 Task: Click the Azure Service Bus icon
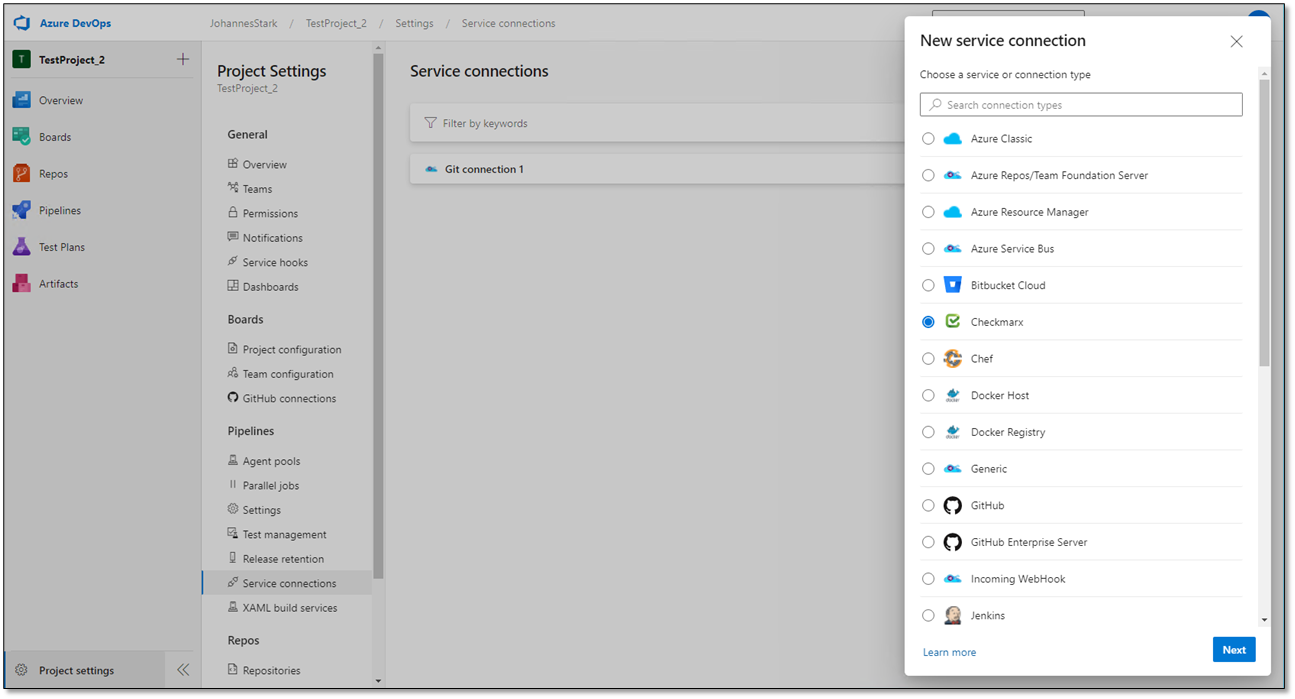952,248
